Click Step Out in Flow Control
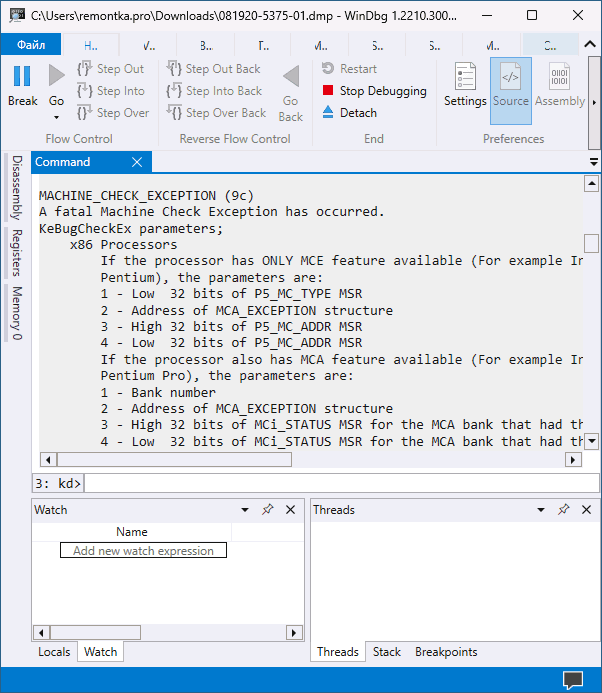602x693 pixels. click(111, 69)
